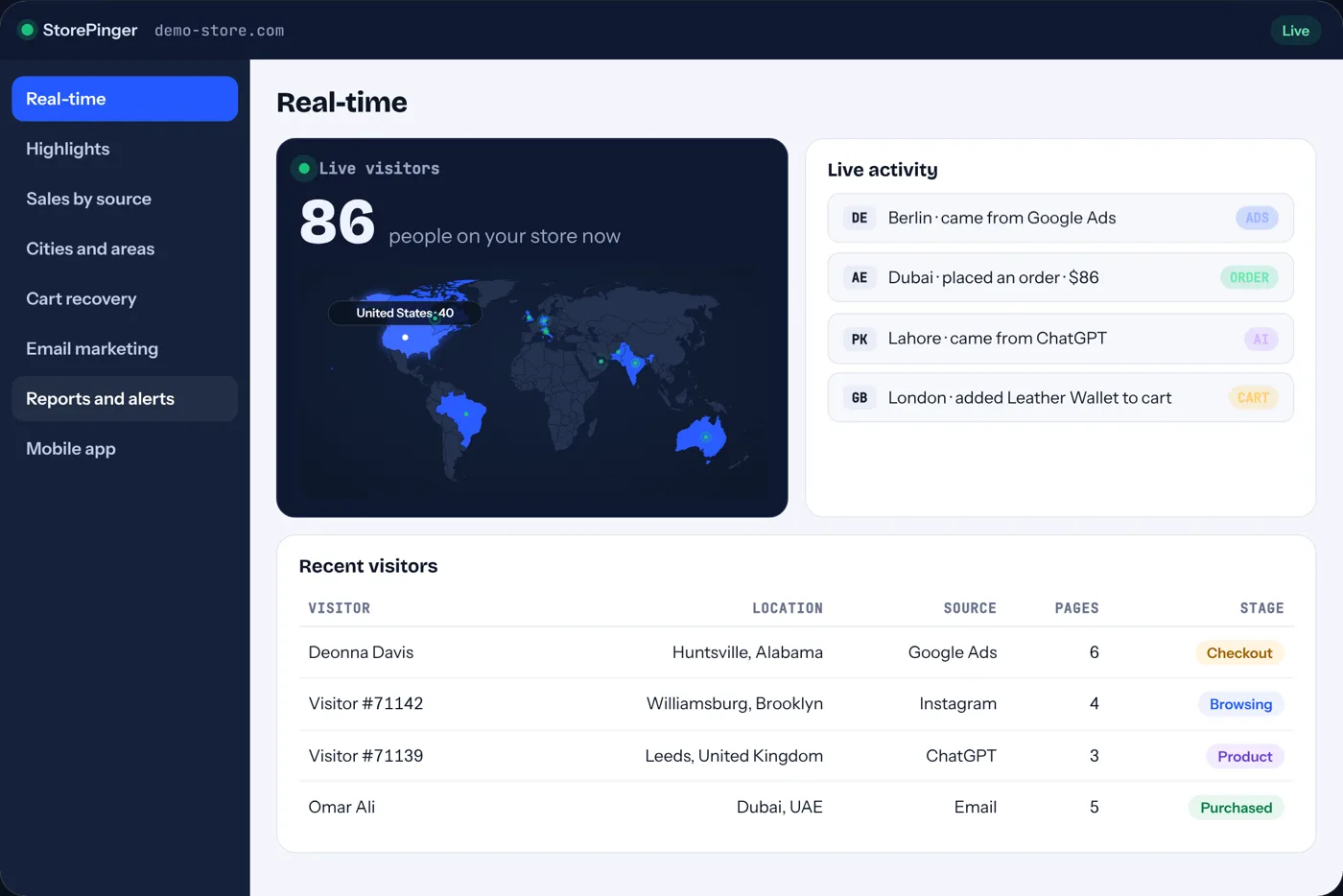Viewport: 1343px width, 896px height.
Task: Open the Cart recovery section
Action: (125, 298)
